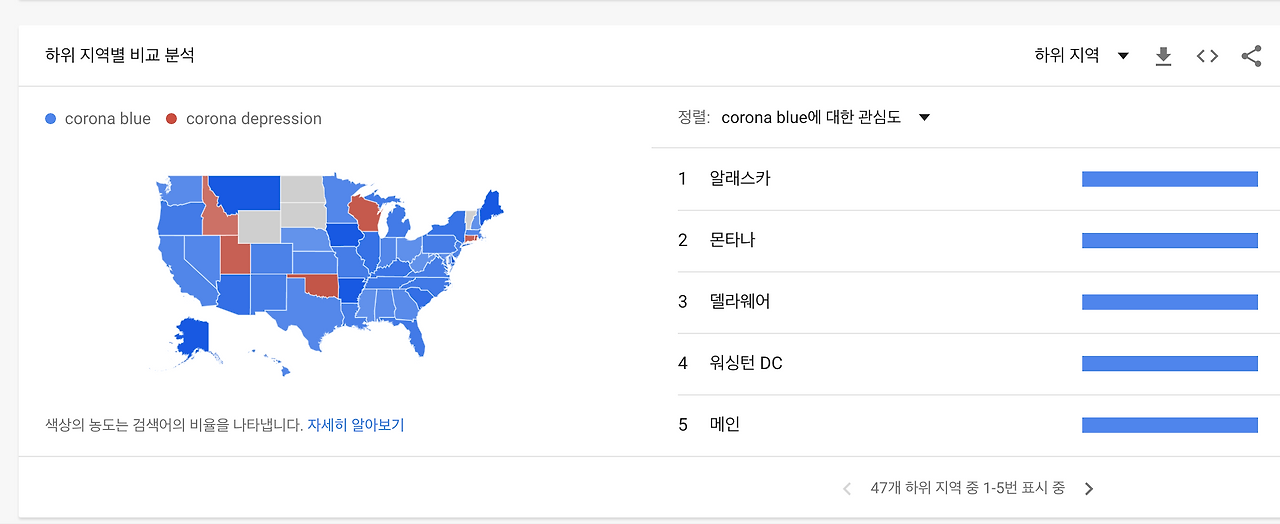Click Alaska on the US map
This screenshot has height=524, width=1280.
click(x=192, y=337)
